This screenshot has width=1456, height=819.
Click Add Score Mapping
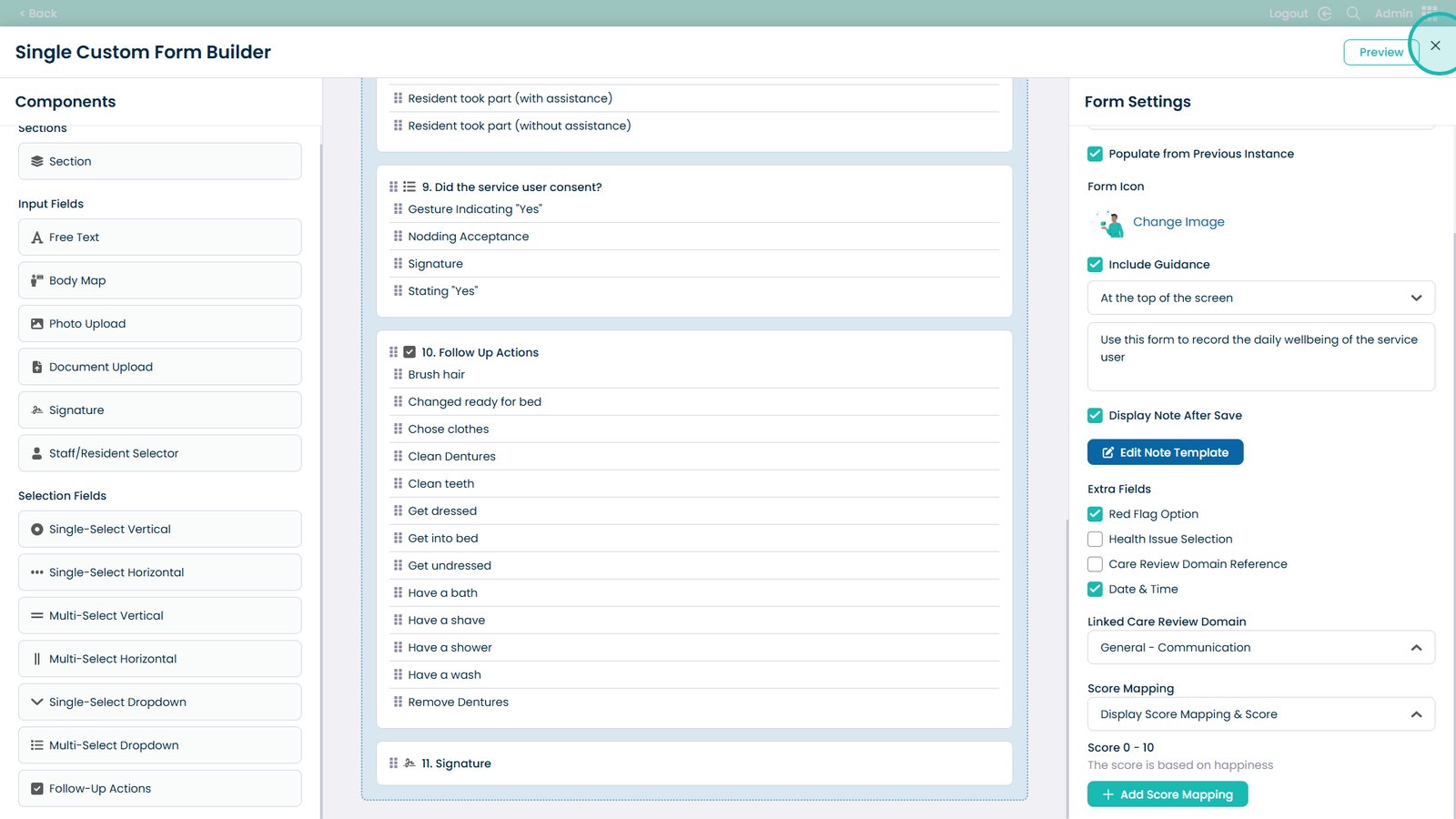pos(1168,794)
